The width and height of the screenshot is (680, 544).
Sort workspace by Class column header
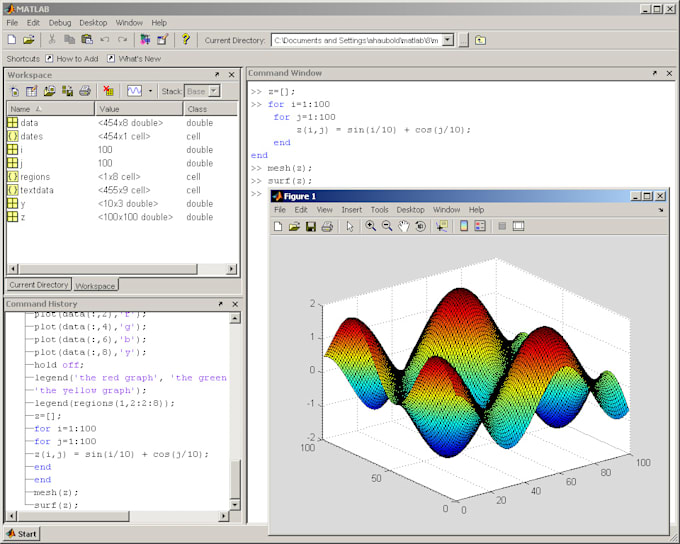211,109
